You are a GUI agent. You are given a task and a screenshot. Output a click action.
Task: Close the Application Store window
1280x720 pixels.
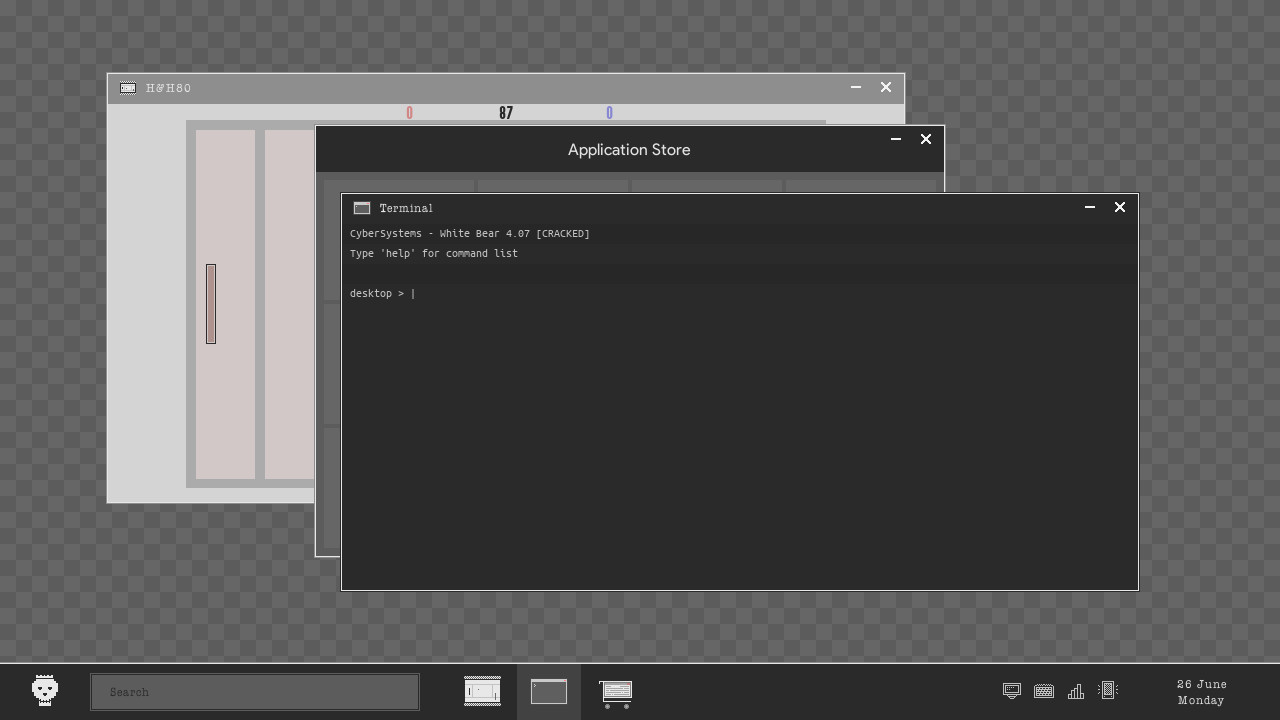click(926, 139)
